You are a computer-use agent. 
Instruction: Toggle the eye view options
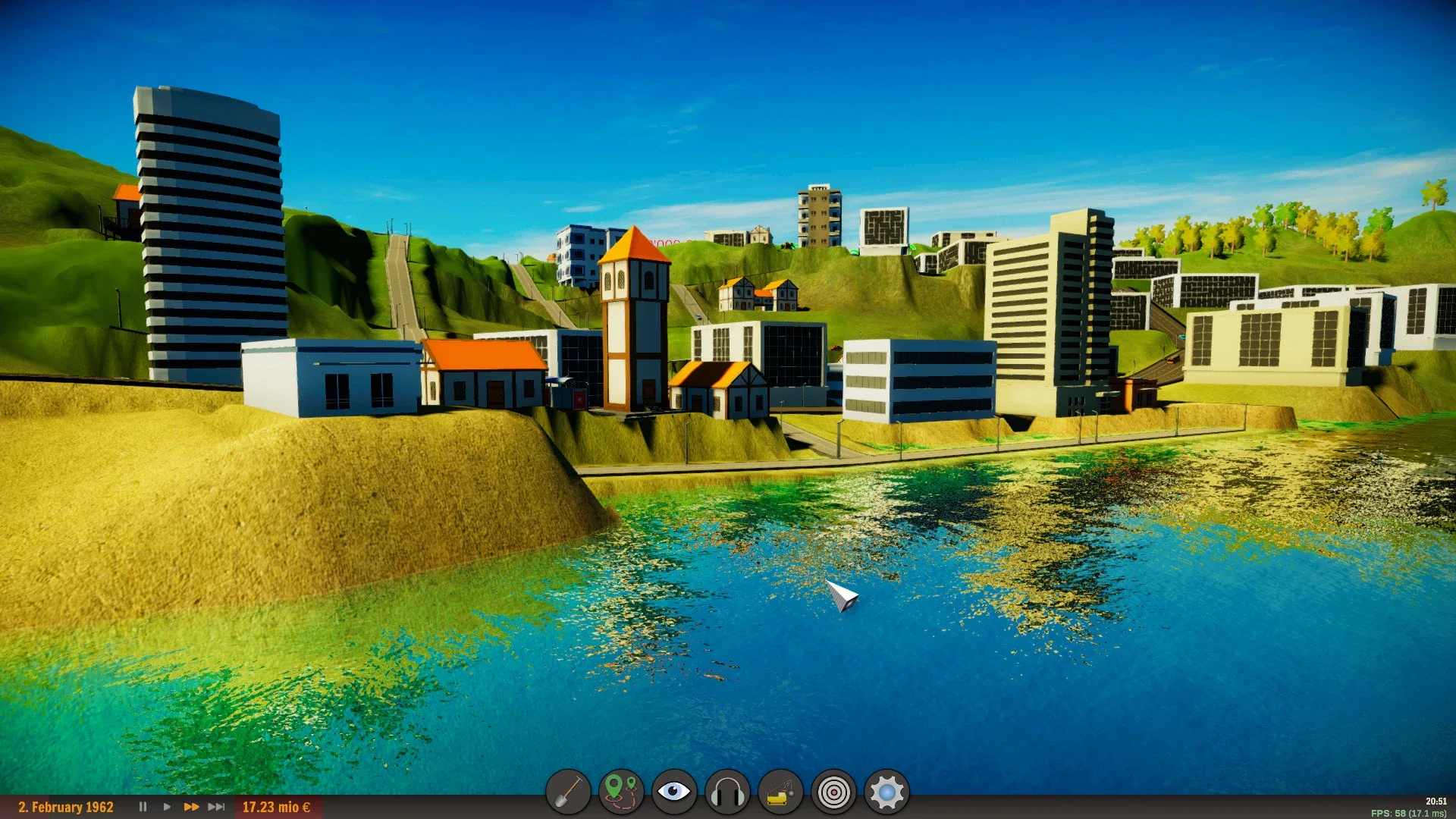coord(673,792)
